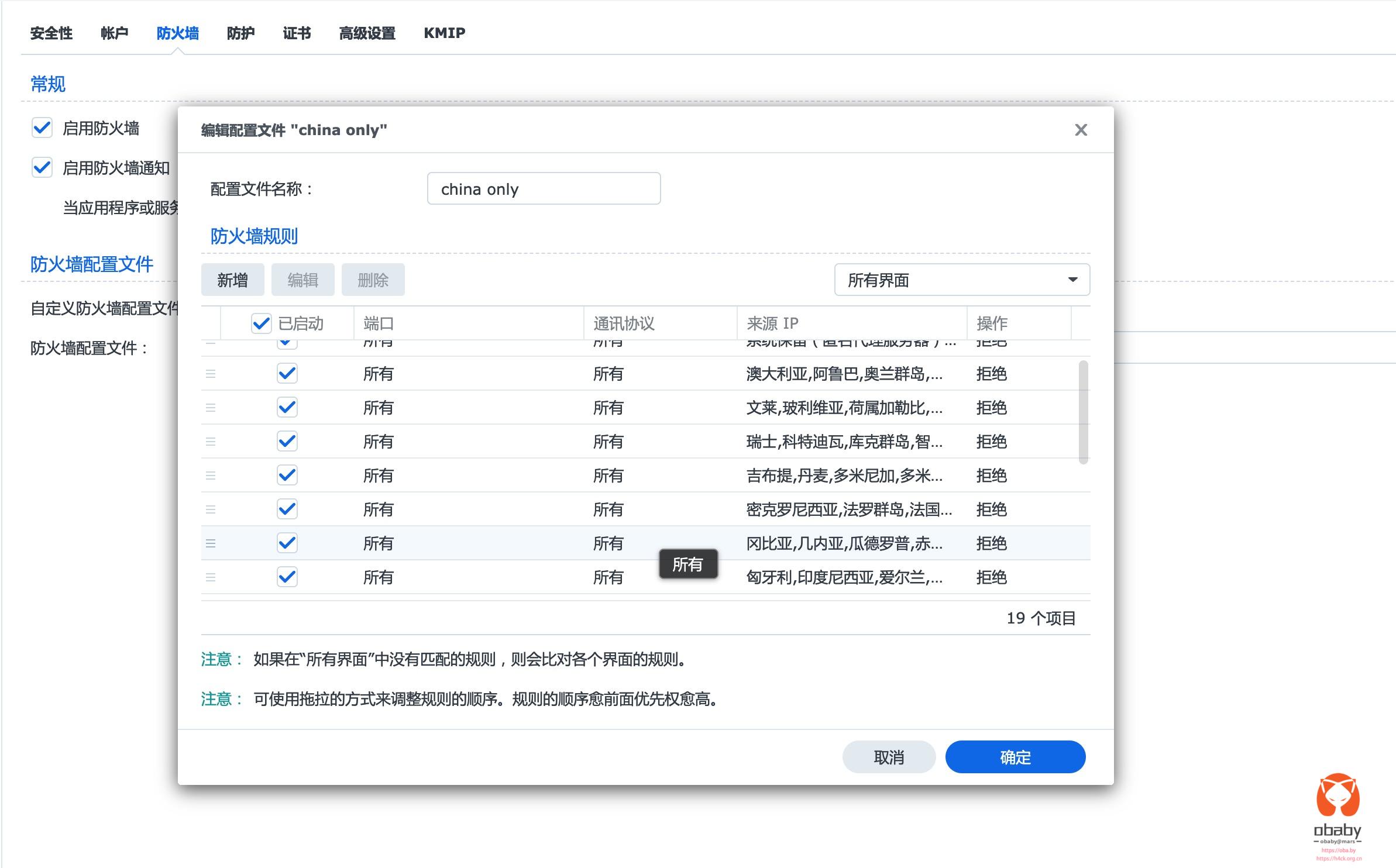Toggle the 已启动 header select-all checkbox
The height and width of the screenshot is (868, 1396).
[x=261, y=323]
